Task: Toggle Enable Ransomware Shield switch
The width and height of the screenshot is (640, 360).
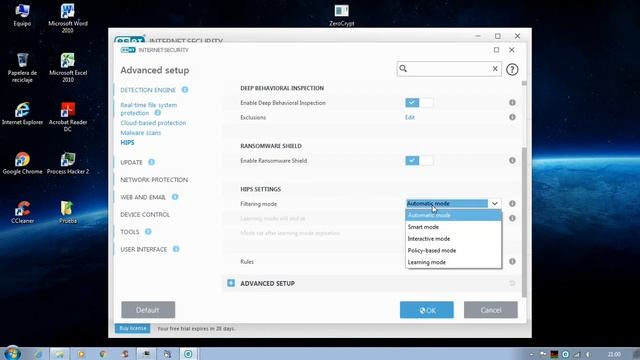Action: pos(419,160)
